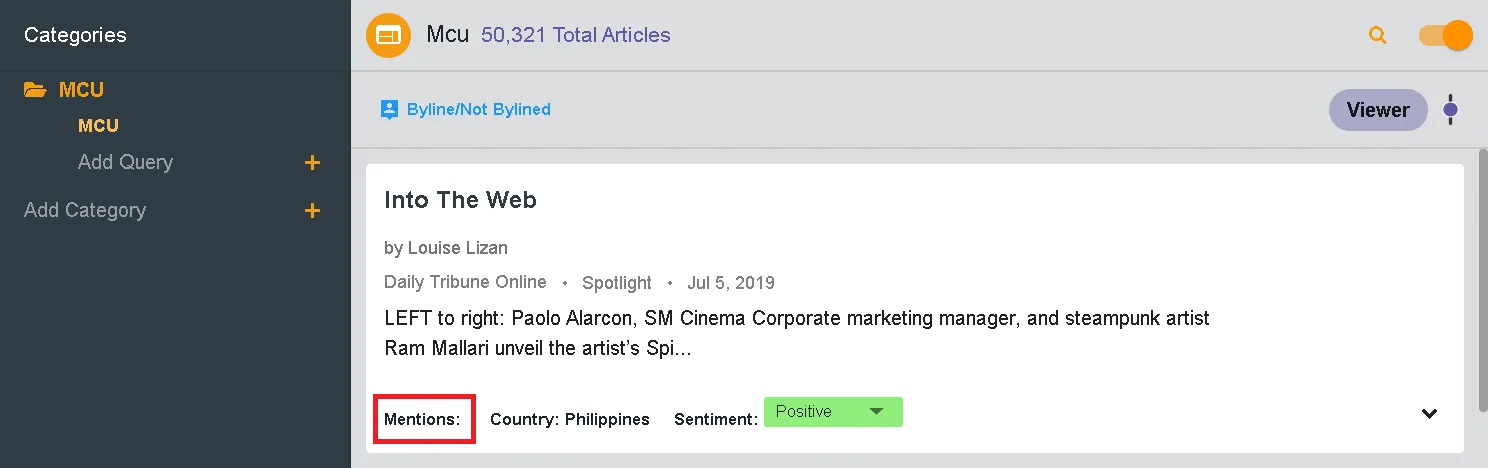Screen dimensions: 1488x468
Task: Click the orange Mcu newspaper icon
Action: click(x=388, y=36)
